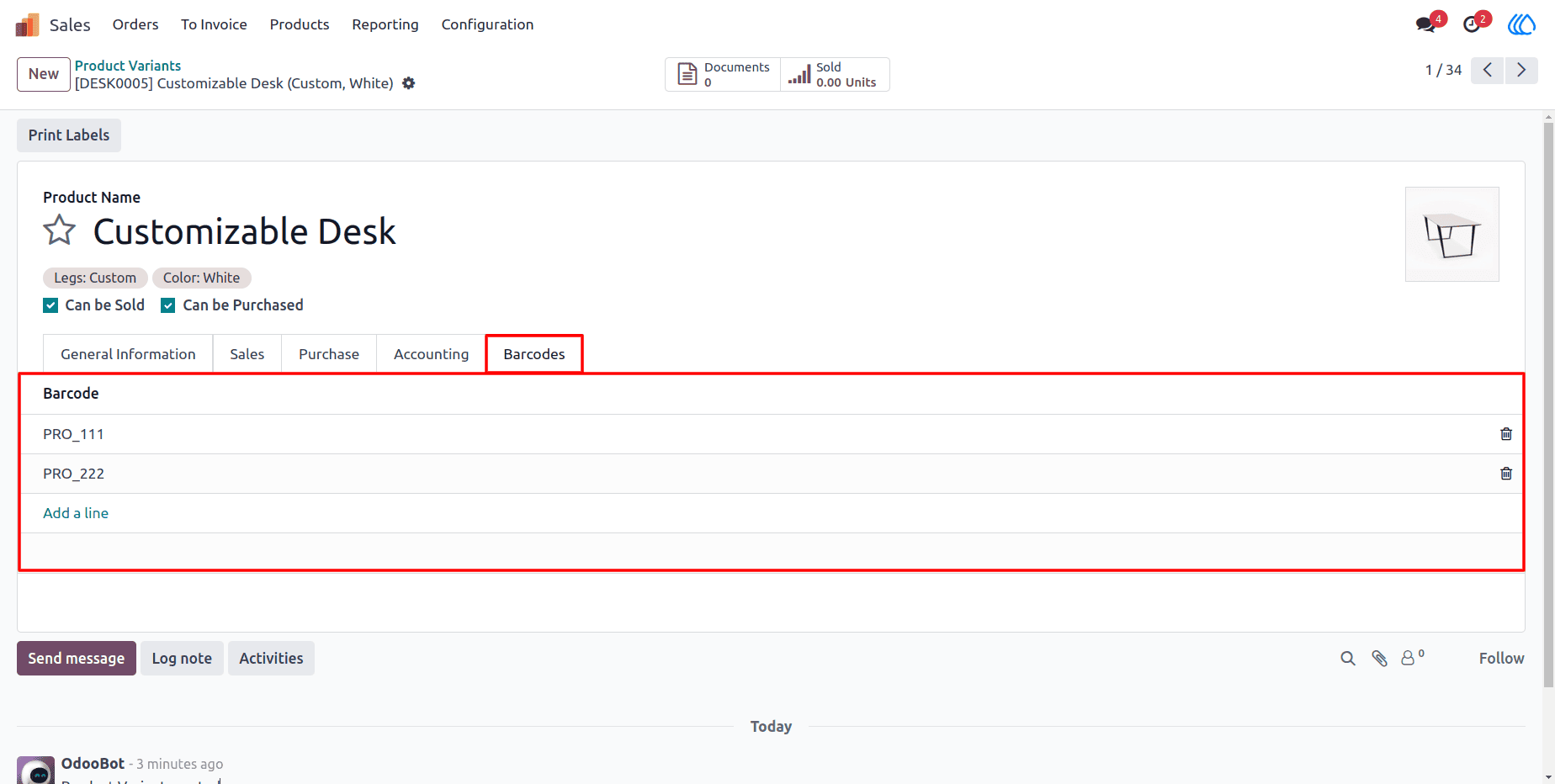Click the desk product image thumbnail
The height and width of the screenshot is (784, 1555).
1452,234
